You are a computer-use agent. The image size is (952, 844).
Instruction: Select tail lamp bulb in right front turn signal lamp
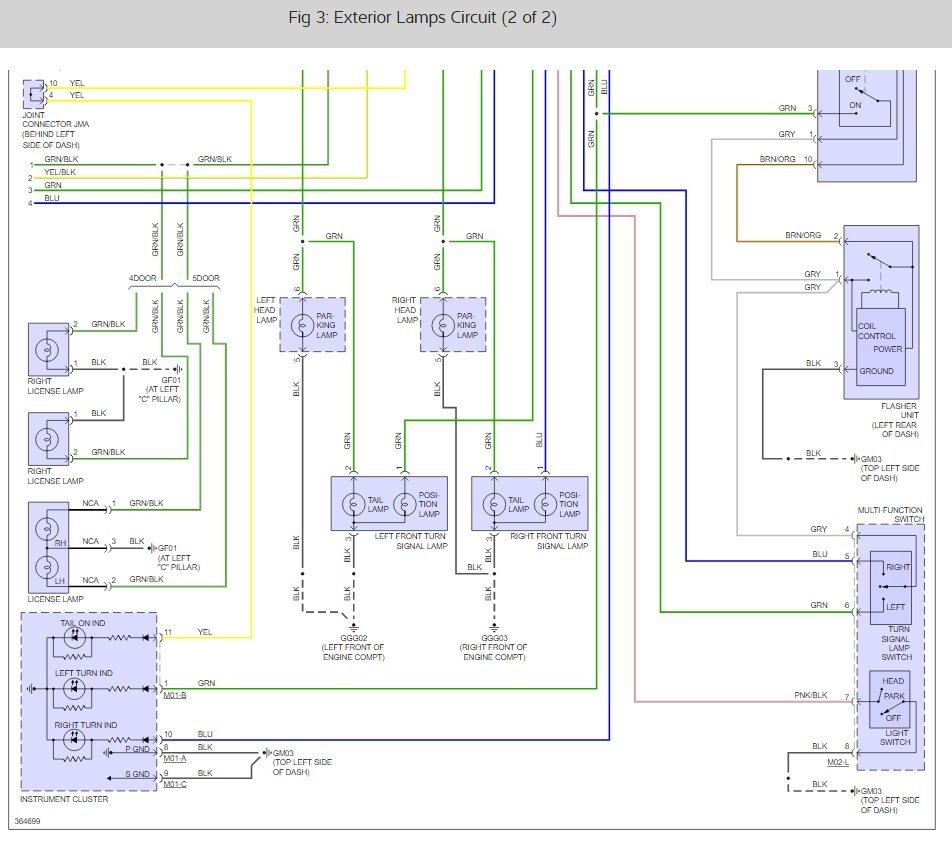click(494, 504)
